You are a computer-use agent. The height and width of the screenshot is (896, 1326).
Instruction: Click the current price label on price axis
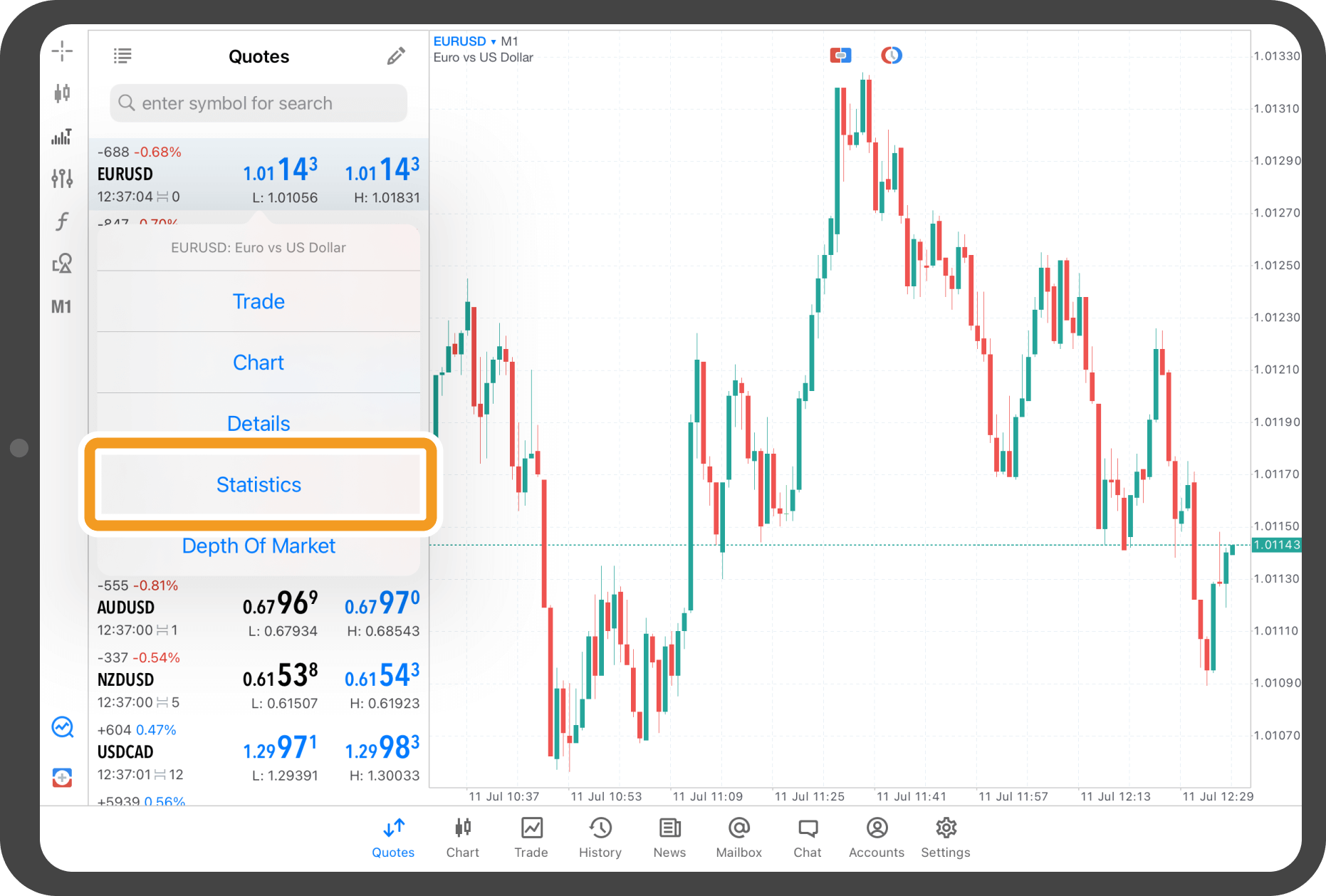tap(1276, 545)
